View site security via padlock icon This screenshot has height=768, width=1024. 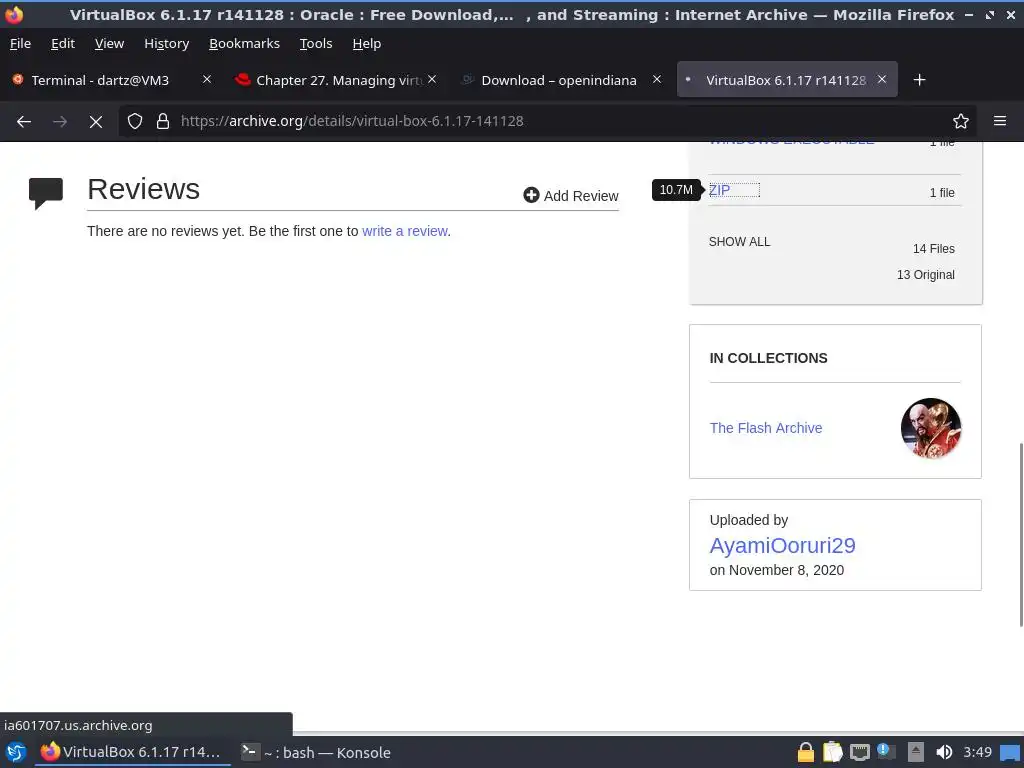(x=163, y=121)
